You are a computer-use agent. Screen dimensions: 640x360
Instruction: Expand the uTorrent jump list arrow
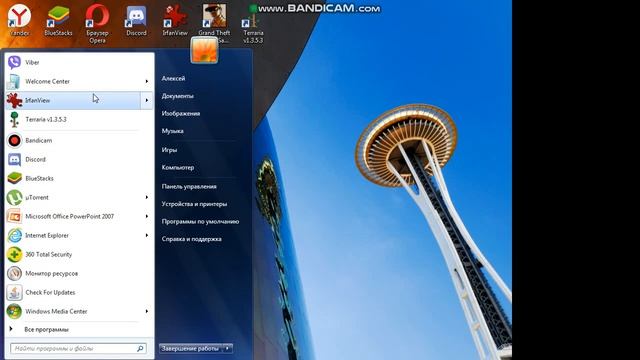(x=147, y=197)
